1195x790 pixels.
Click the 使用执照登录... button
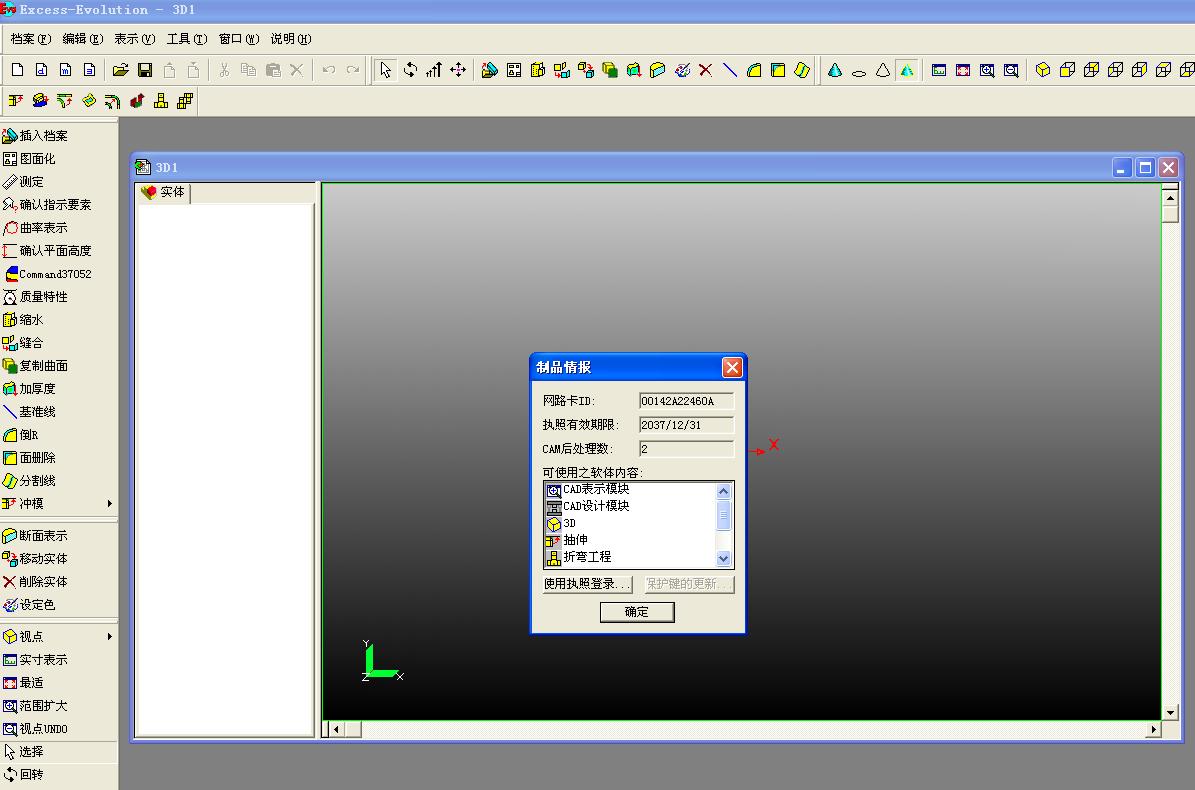tap(588, 584)
